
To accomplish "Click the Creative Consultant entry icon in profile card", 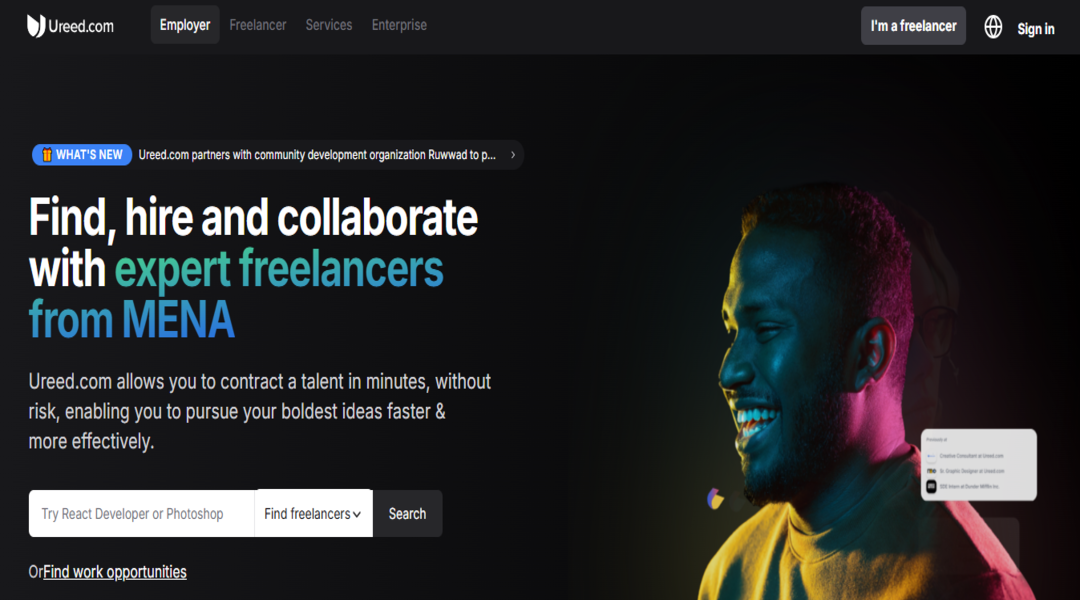I will click(x=931, y=456).
